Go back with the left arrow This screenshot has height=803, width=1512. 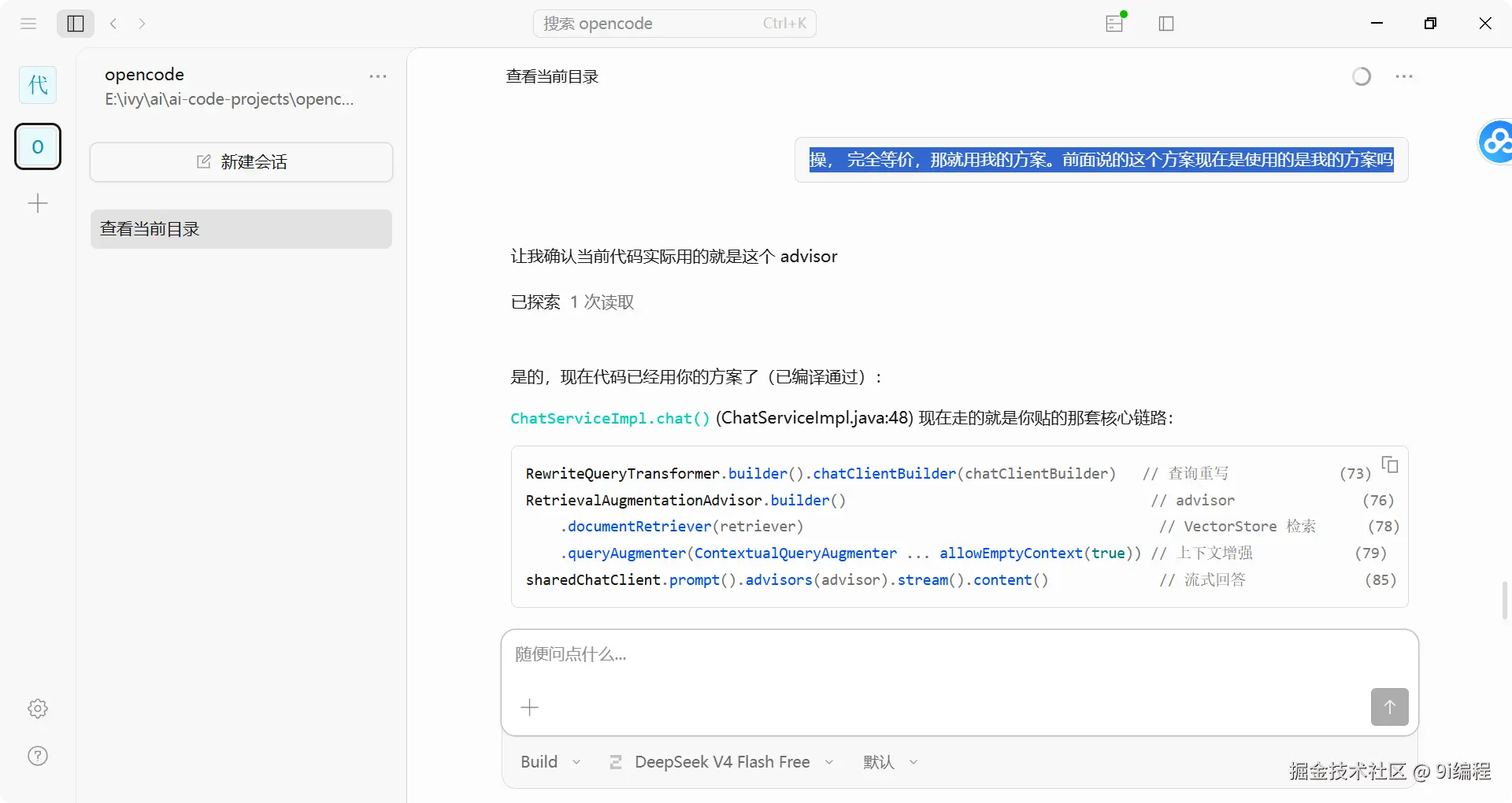tap(113, 24)
